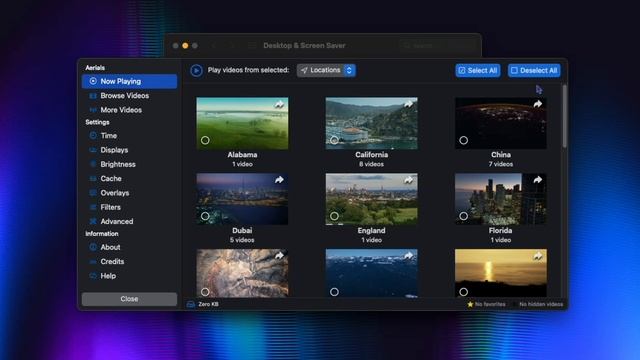This screenshot has height=360, width=640.
Task: Click the 7 videos count under China
Action: (501, 164)
